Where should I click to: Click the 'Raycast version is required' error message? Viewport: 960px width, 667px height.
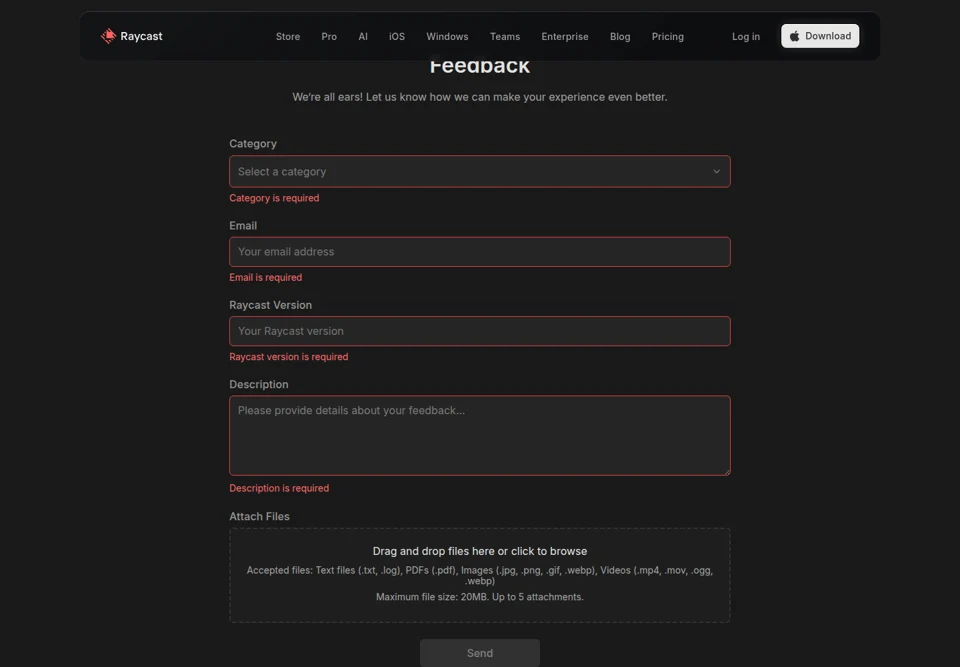(288, 357)
